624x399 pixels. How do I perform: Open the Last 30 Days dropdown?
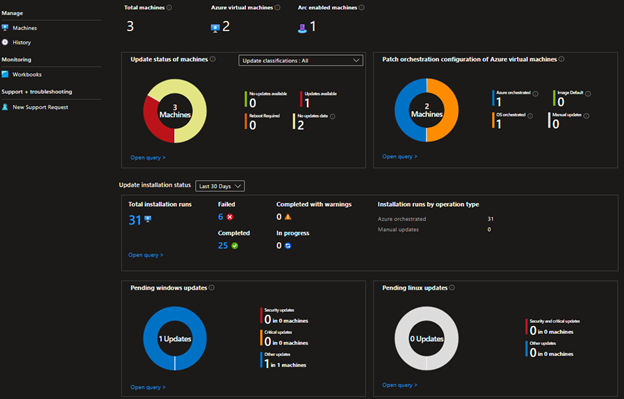coord(220,186)
